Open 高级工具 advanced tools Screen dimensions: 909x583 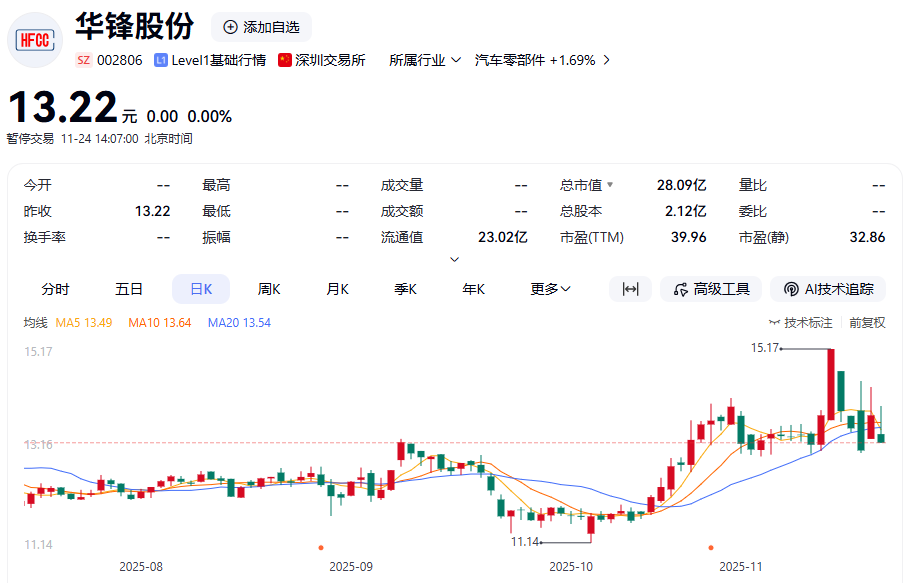(x=711, y=289)
